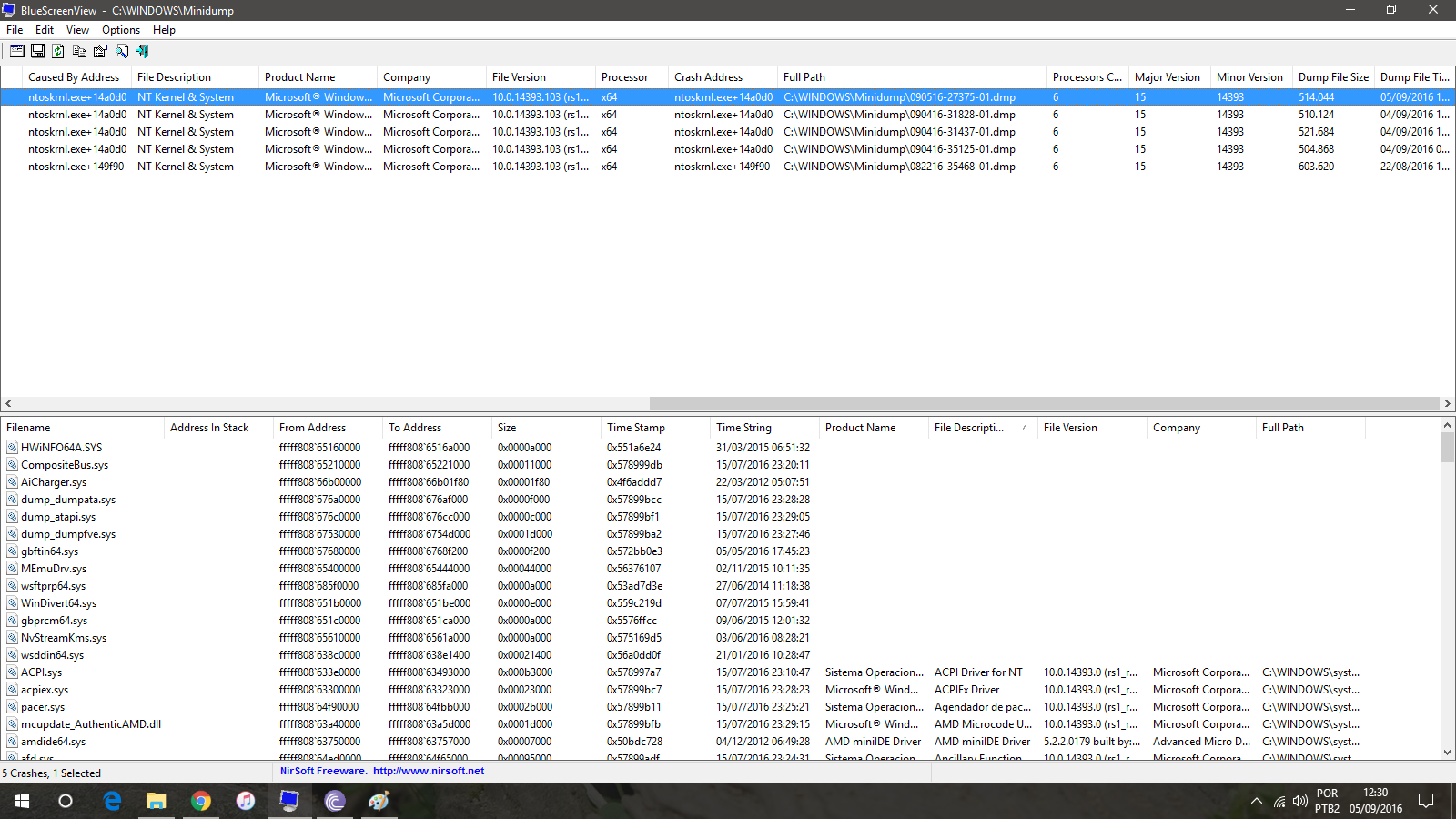Open the Windows Start menu
This screenshot has width=1456, height=819.
coord(22,801)
